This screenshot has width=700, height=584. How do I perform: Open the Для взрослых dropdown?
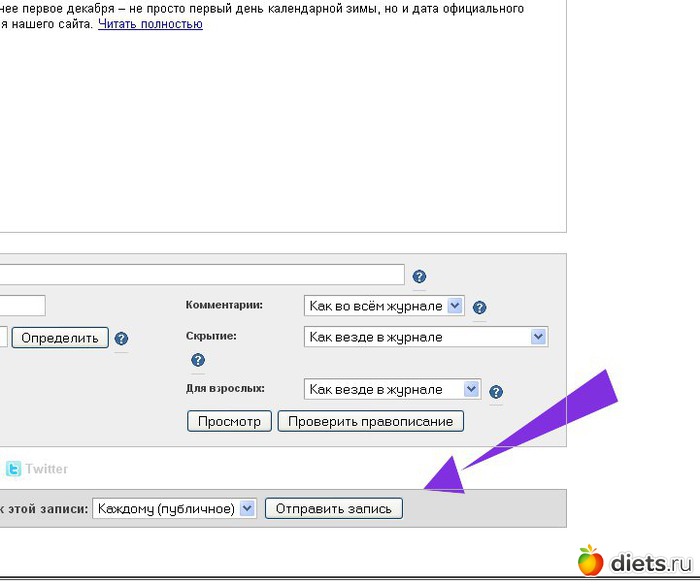point(392,389)
